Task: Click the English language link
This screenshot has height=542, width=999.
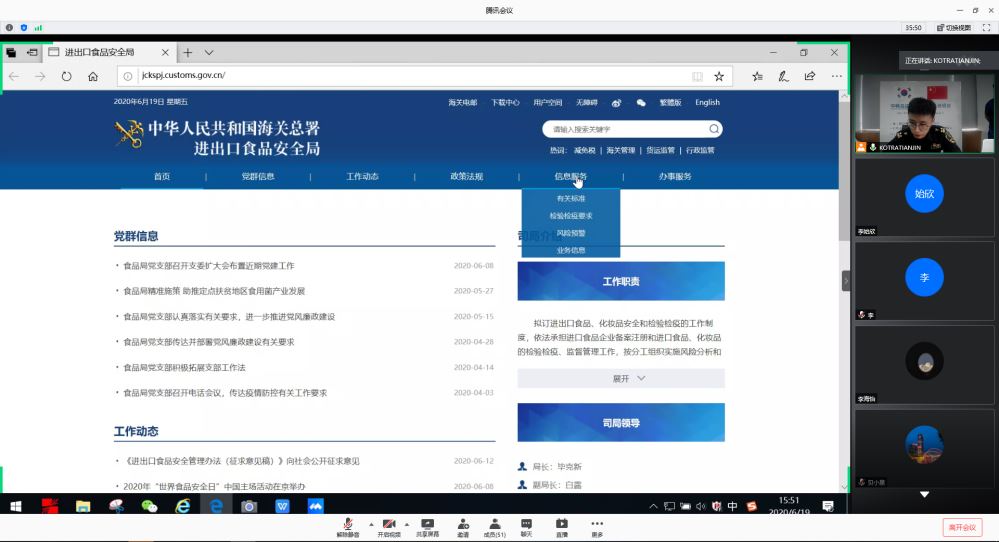Action: point(707,103)
